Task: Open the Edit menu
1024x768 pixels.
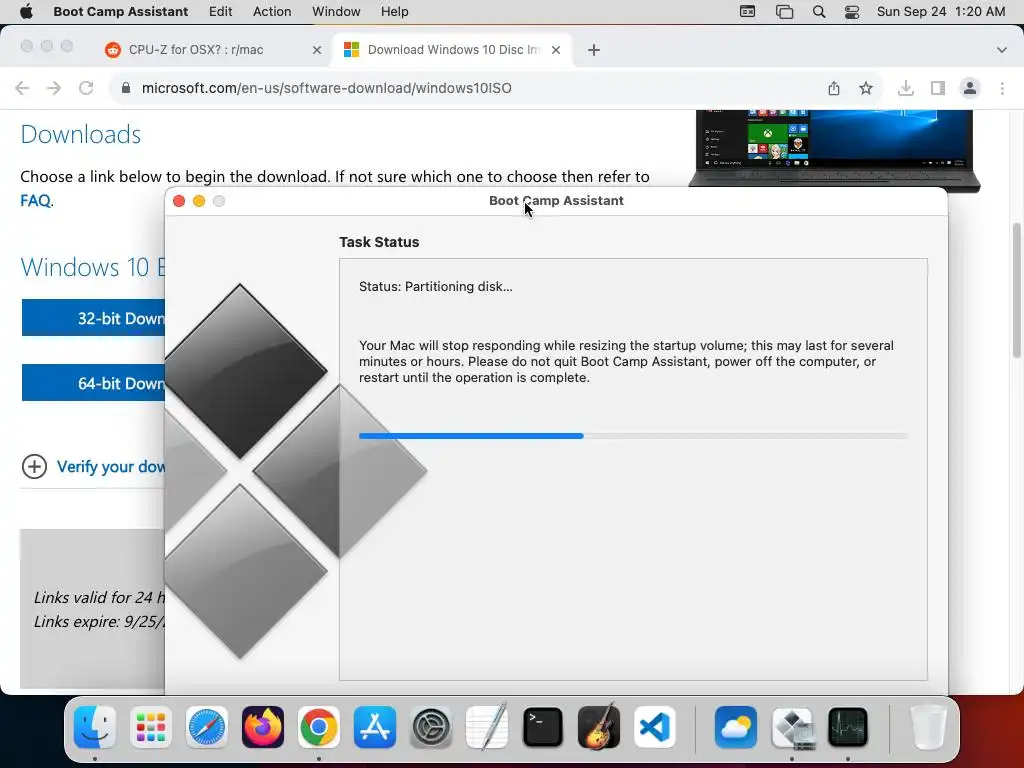Action: [220, 12]
